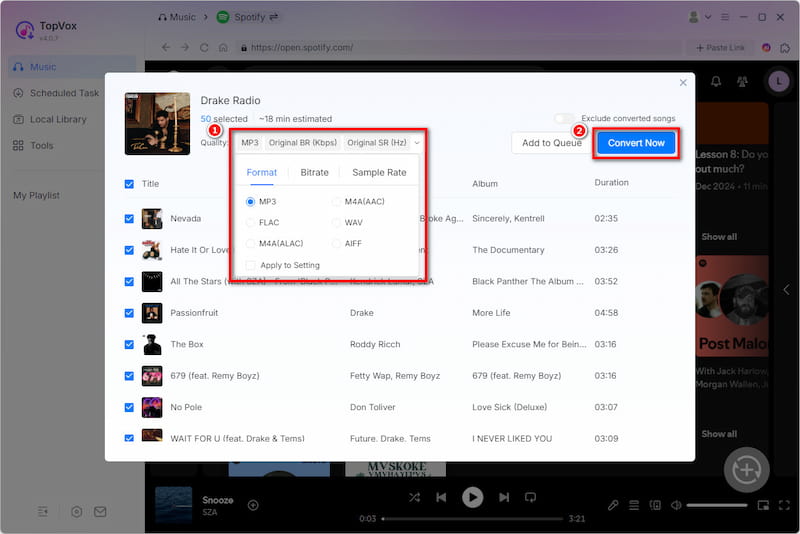800x534 pixels.
Task: Click the shuffle icon in player bar
Action: [415, 497]
